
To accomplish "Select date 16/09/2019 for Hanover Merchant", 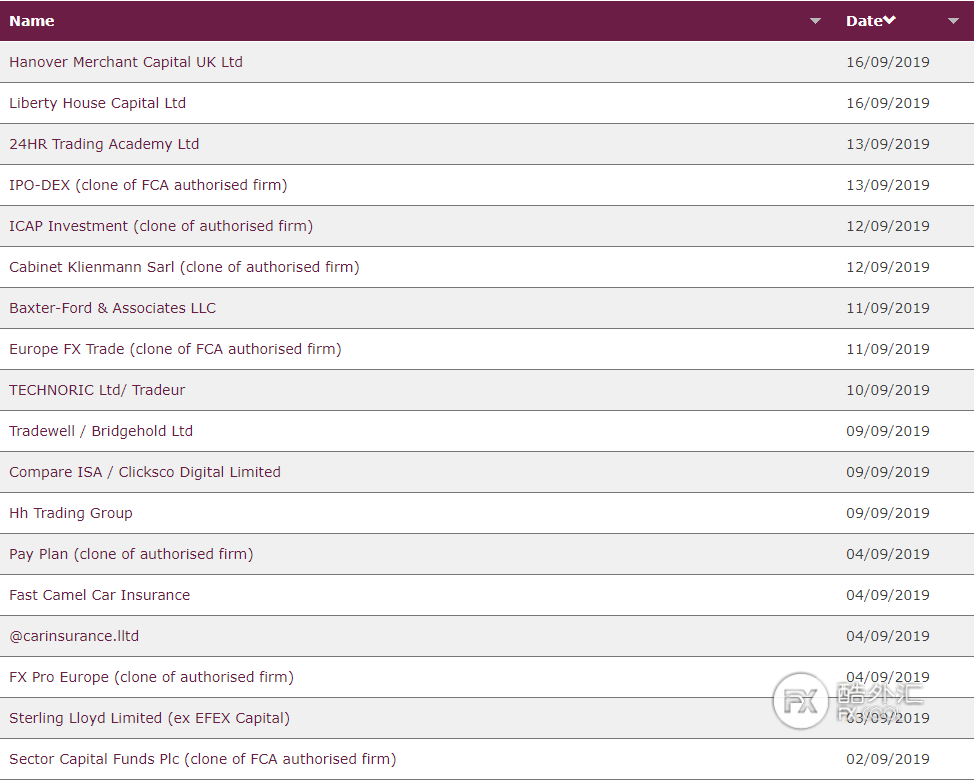I will tap(888, 62).
